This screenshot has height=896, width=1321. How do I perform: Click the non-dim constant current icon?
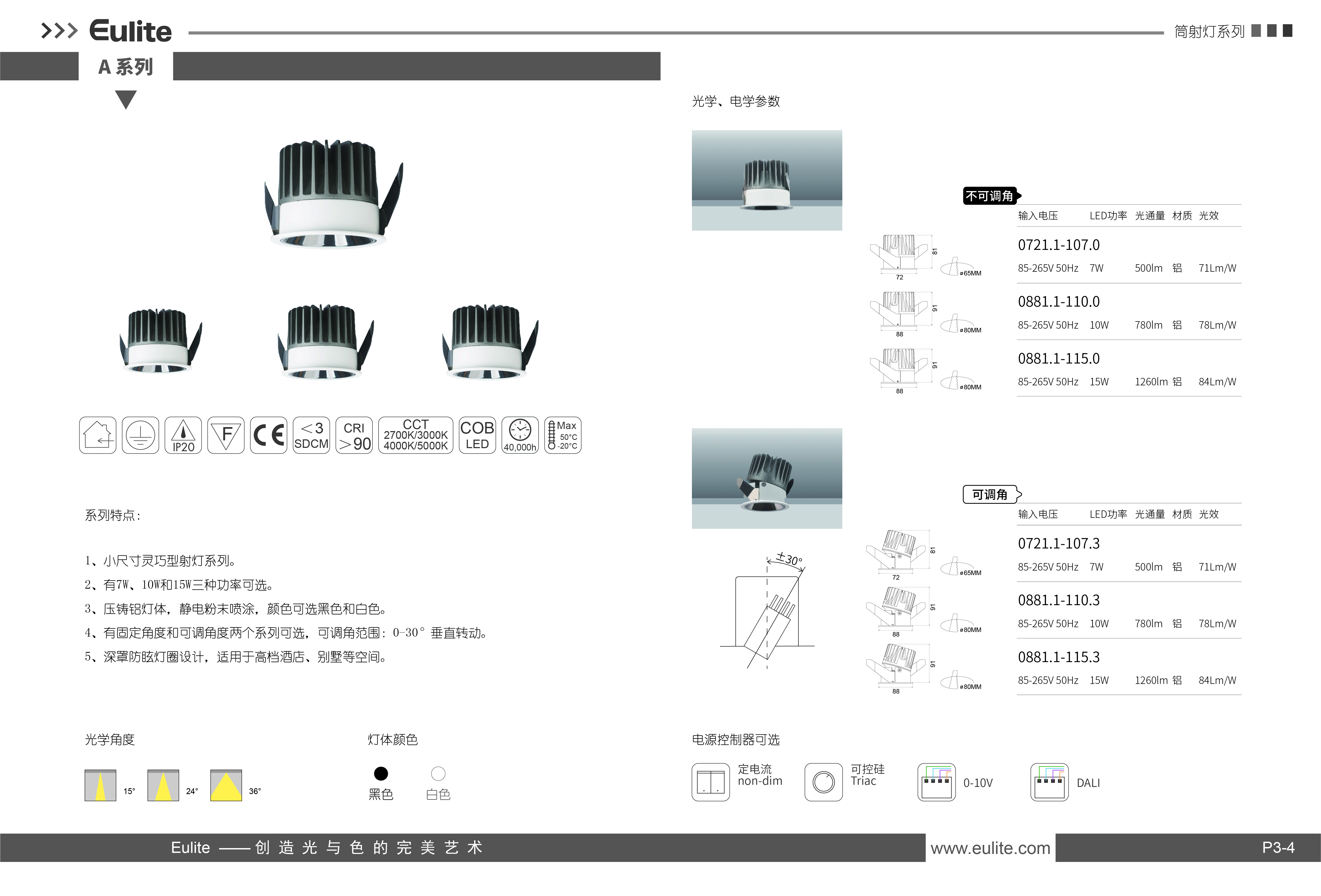coord(711,782)
